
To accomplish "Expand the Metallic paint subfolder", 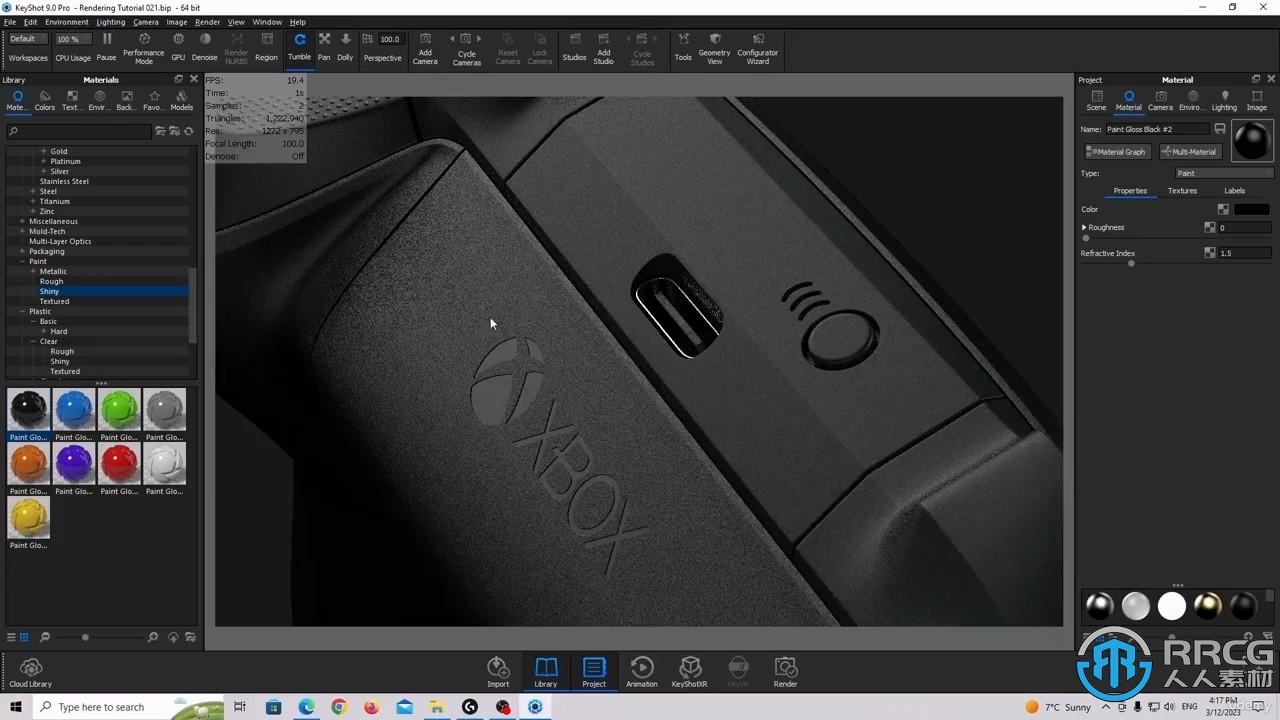I will (x=33, y=271).
